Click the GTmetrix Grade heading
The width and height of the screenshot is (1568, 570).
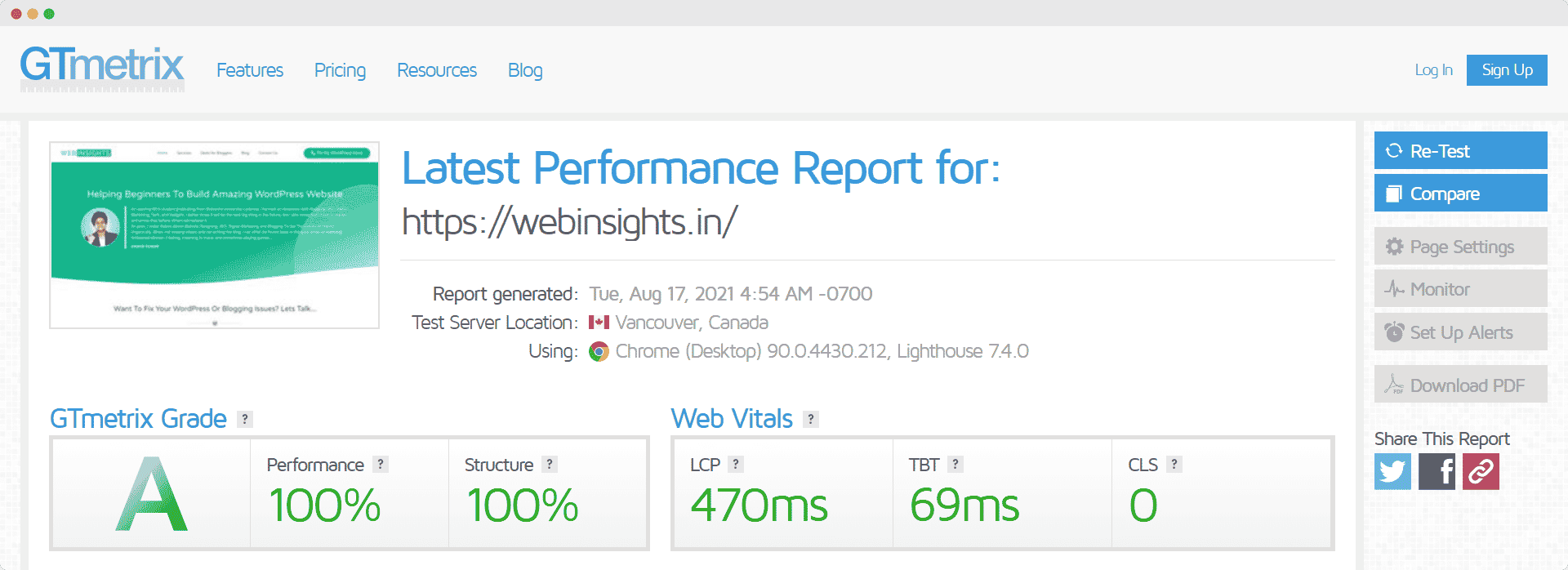coord(138,418)
